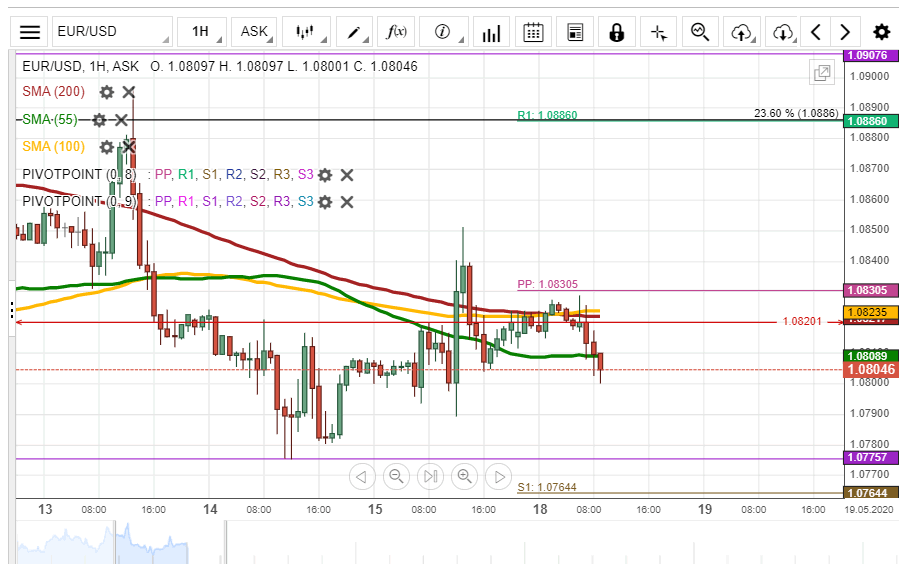
Task: Click the left edge panel handle dots
Action: tap(12, 310)
